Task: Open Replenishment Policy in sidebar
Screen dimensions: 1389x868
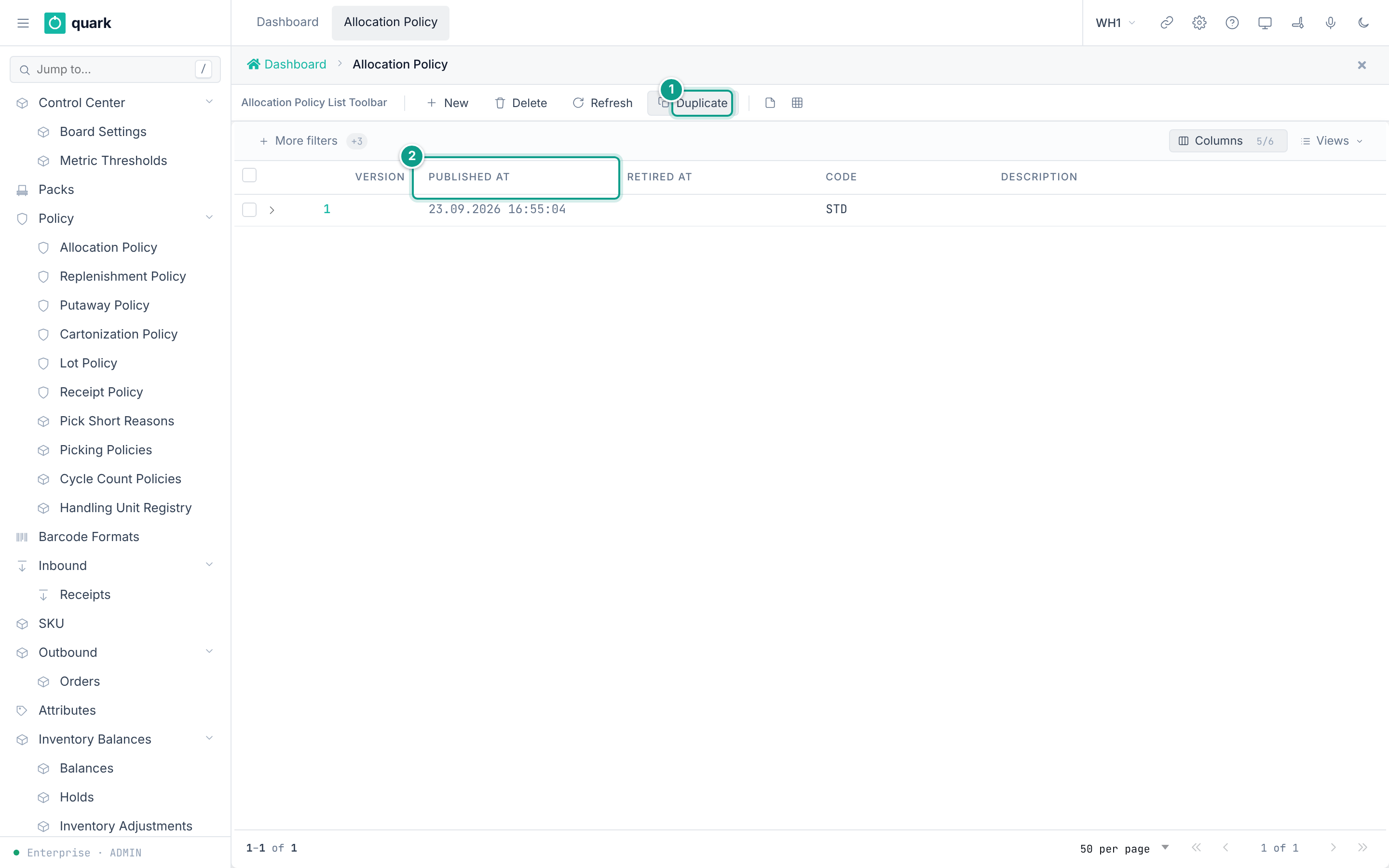Action: (x=123, y=276)
